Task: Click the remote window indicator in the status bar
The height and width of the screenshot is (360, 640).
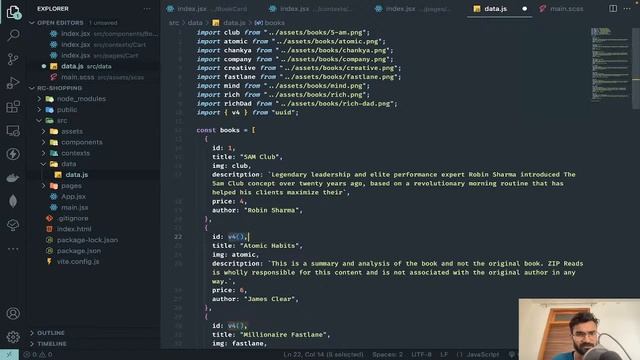Action: pyautogui.click(x=9, y=354)
